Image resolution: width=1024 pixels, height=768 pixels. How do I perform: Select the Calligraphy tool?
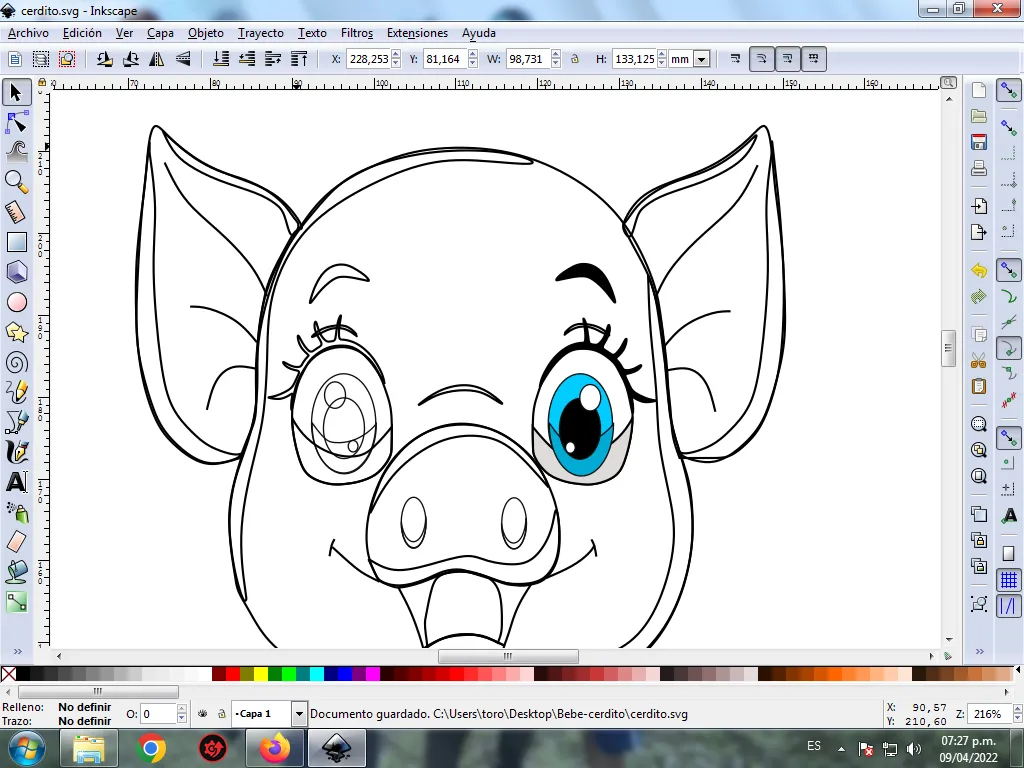[16, 452]
